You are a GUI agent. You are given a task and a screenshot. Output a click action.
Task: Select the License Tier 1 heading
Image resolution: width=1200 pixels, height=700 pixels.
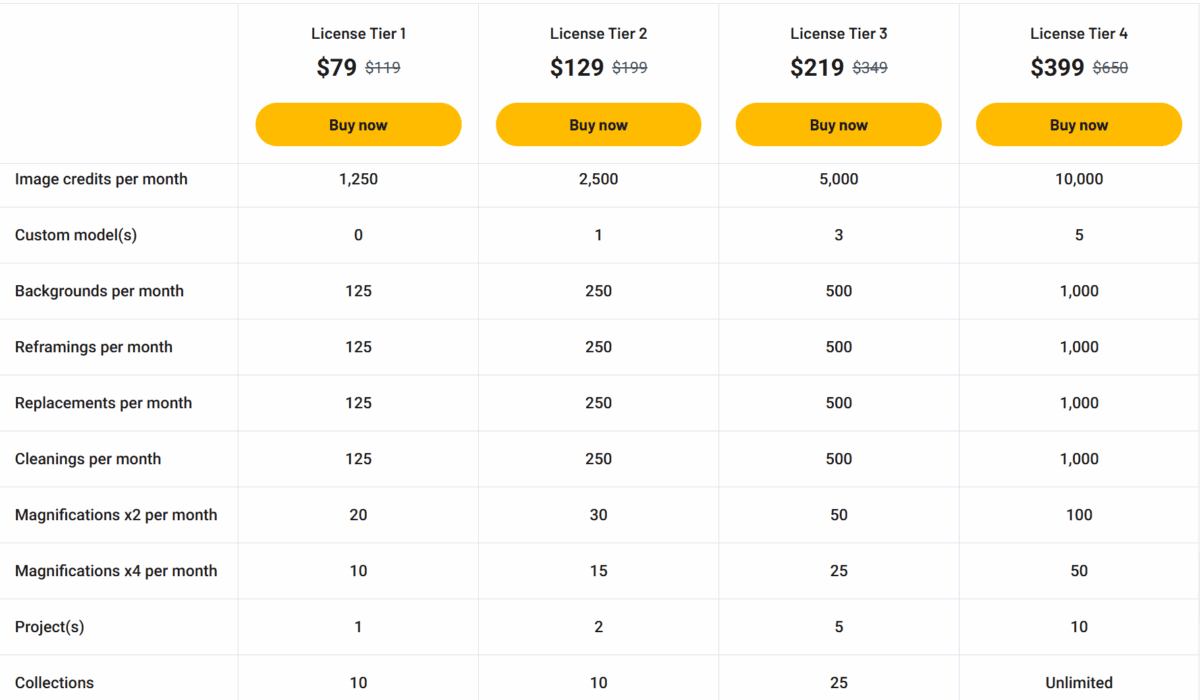coord(358,34)
